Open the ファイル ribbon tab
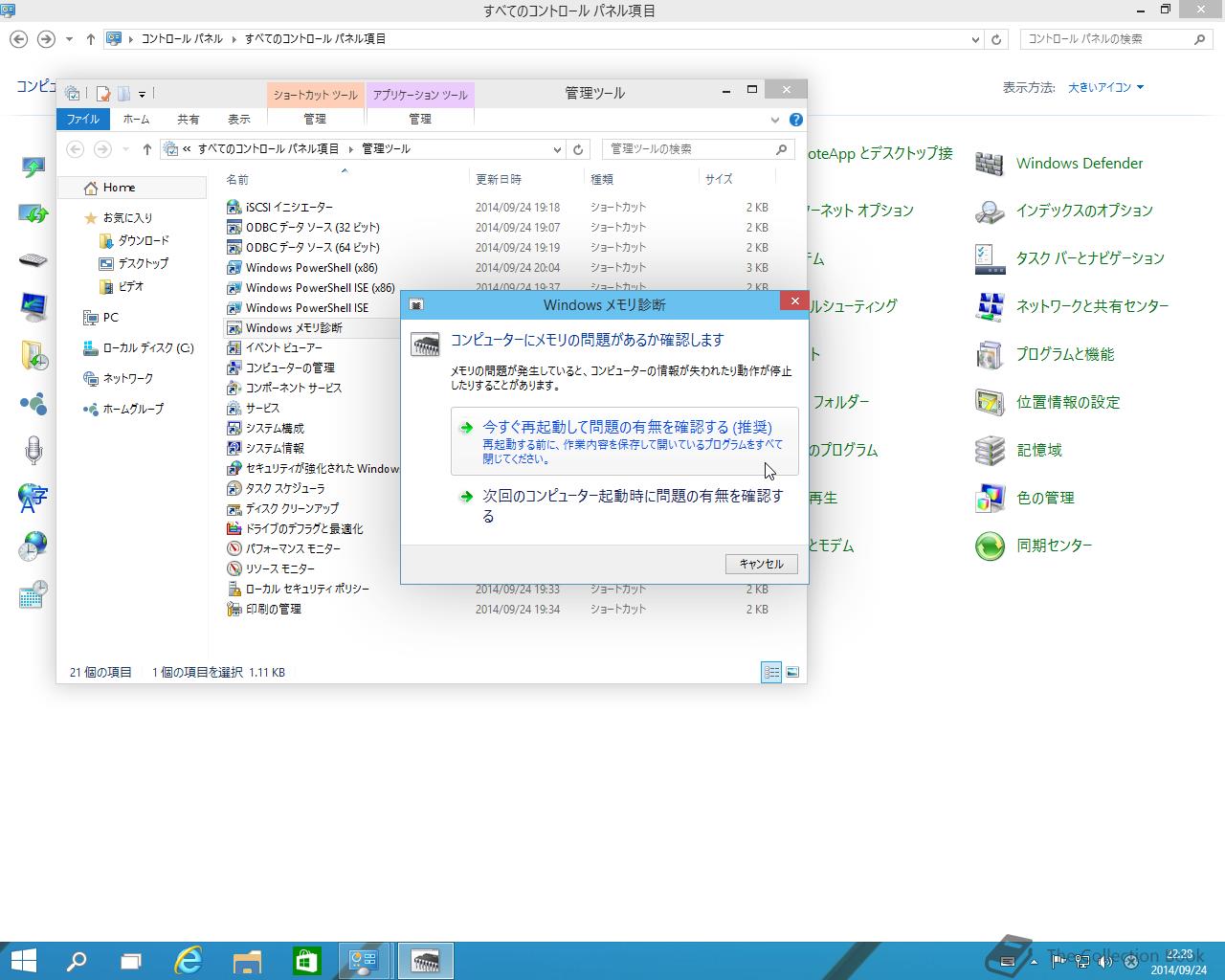 83,120
